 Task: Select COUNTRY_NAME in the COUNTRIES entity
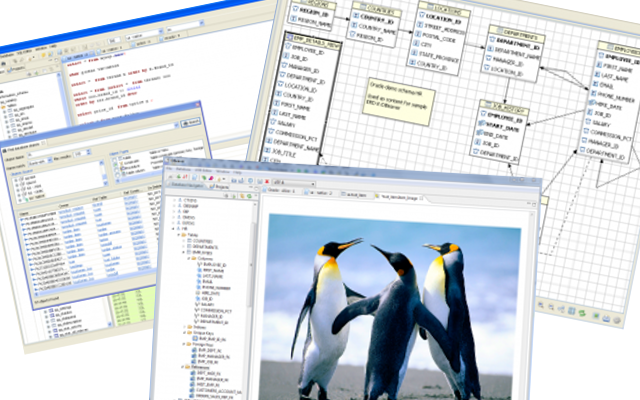[378, 30]
